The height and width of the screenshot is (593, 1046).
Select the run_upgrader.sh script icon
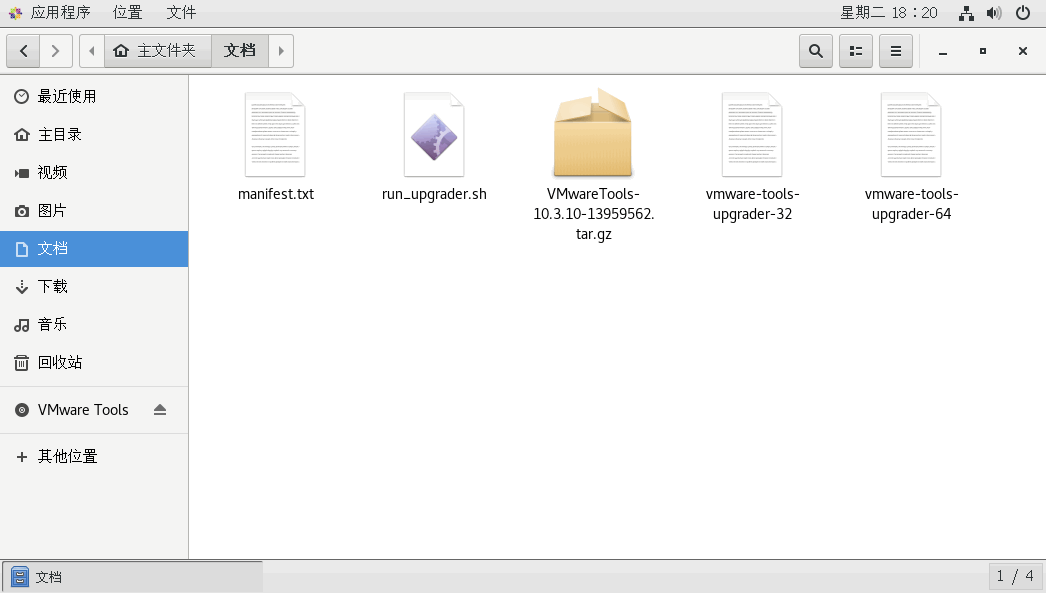(x=434, y=135)
